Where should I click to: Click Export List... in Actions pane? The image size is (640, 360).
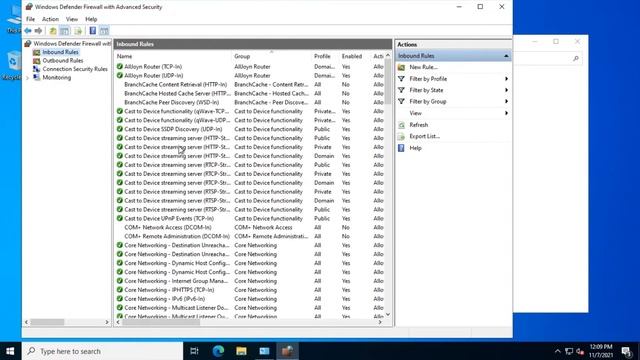click(x=424, y=136)
